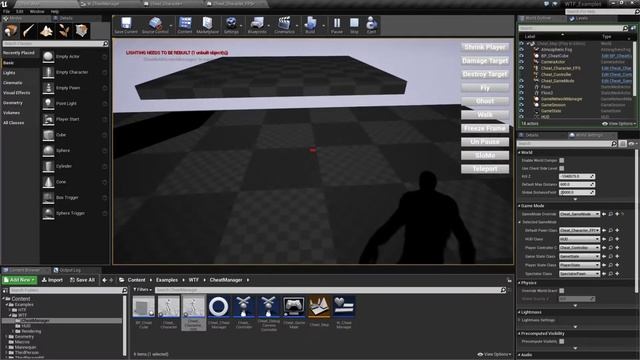Expand the Lightmass Settings row
The height and width of the screenshot is (360, 640).
[520, 320]
